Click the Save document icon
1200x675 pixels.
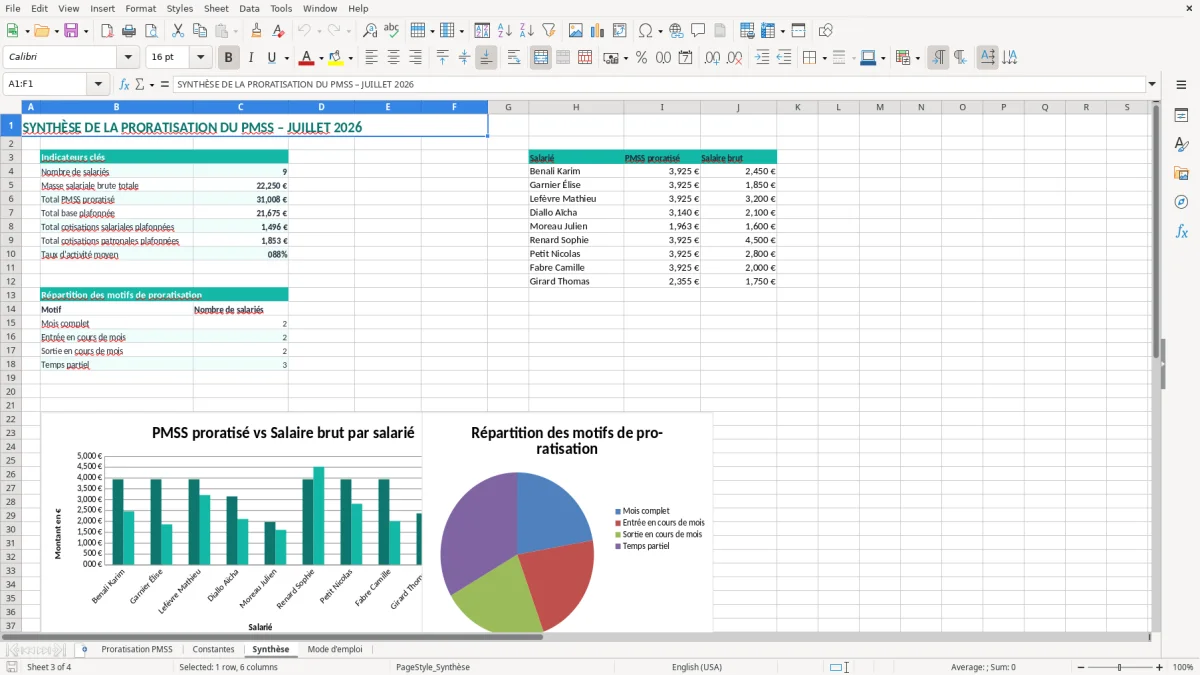point(71,31)
